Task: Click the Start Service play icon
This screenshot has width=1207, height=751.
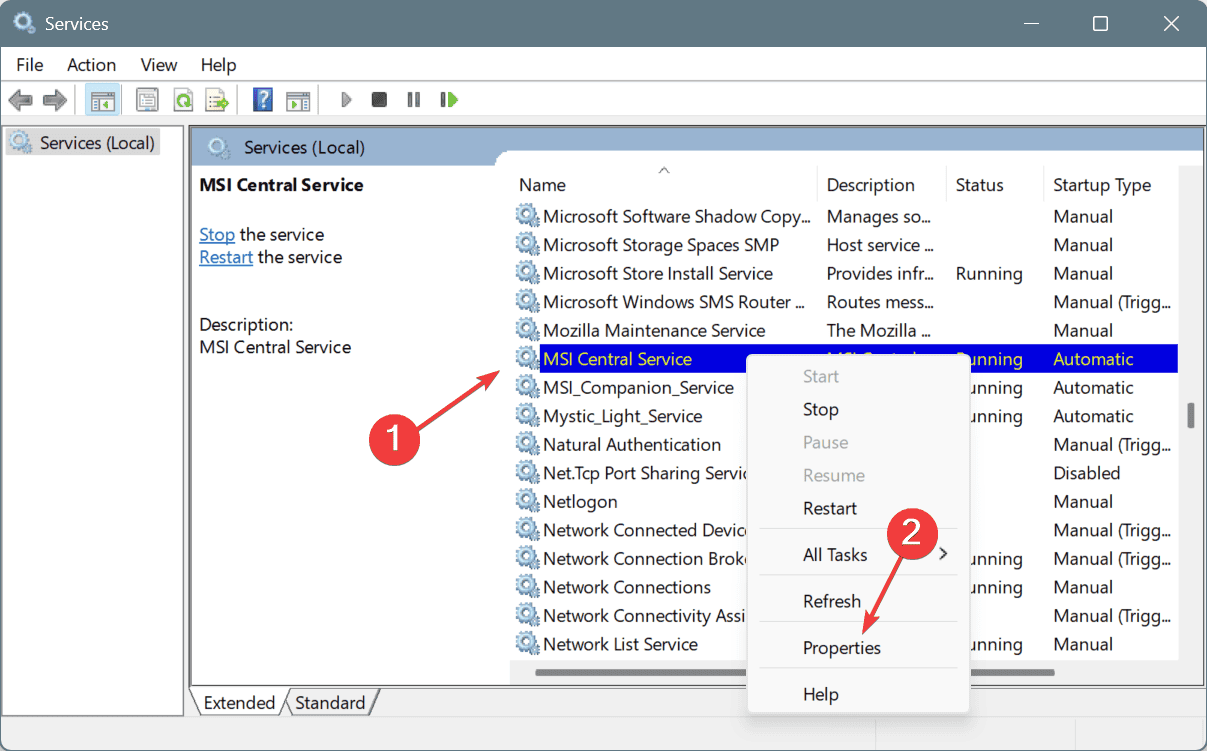Action: 346,100
